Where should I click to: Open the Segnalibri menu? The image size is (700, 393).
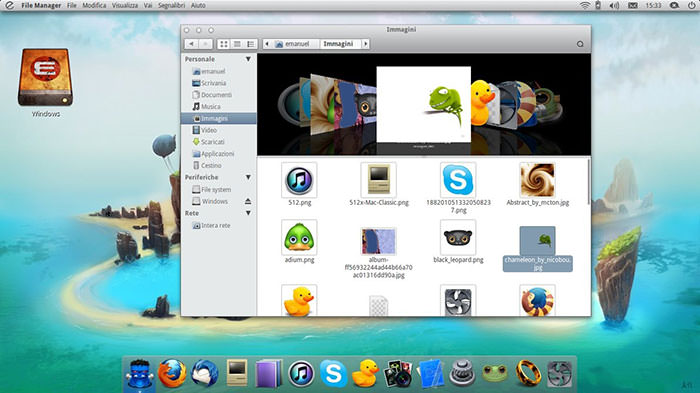(x=171, y=5)
